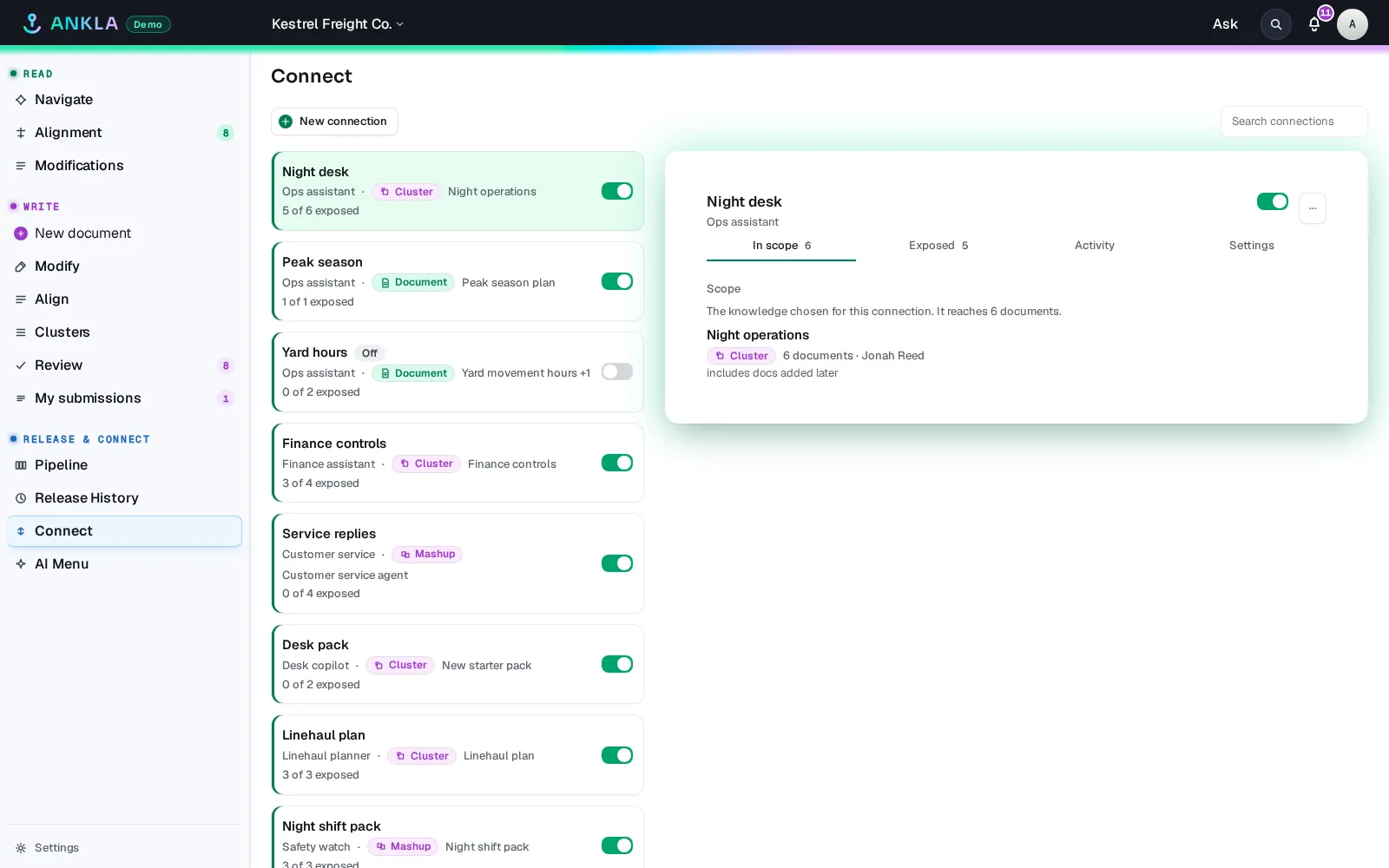Click the Release History clock icon
Screen dimensions: 1389x868
tap(21, 498)
